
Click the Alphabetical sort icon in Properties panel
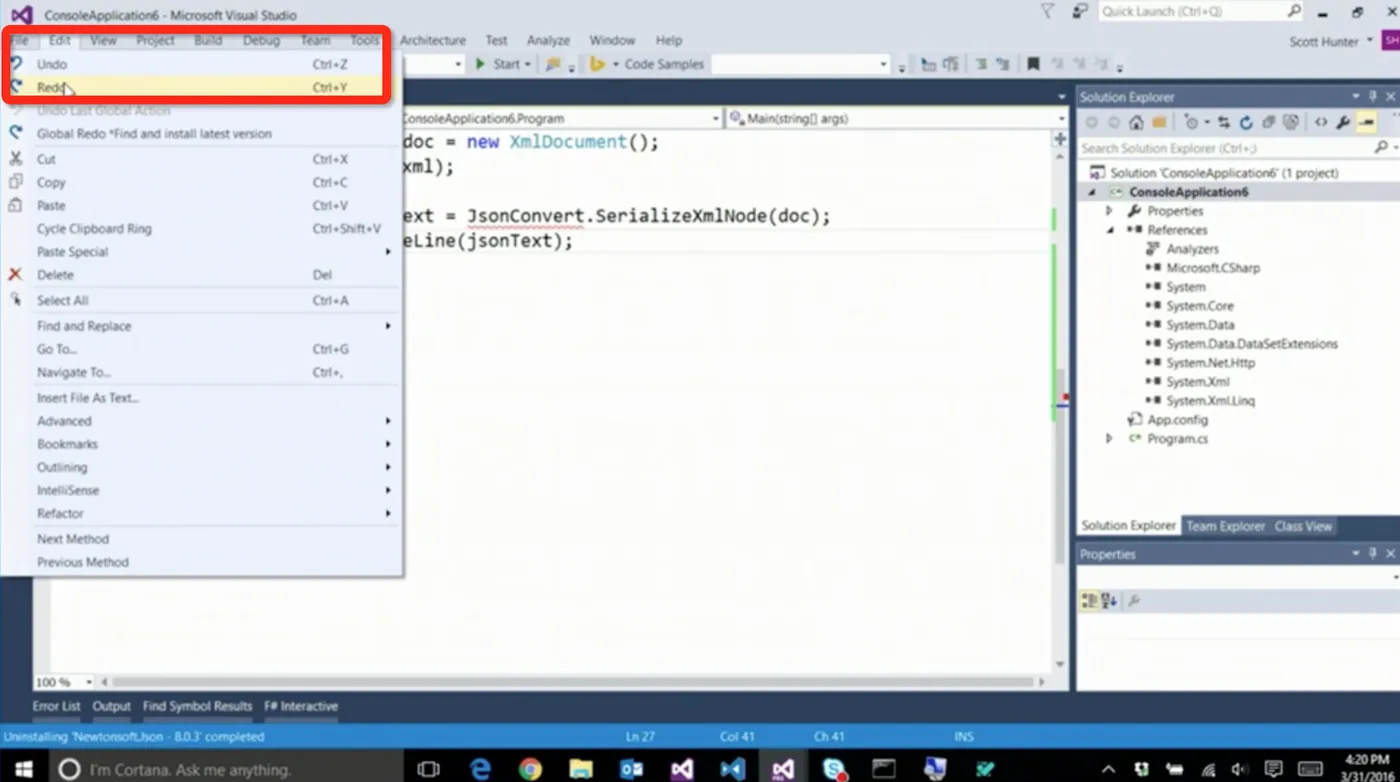(1109, 601)
